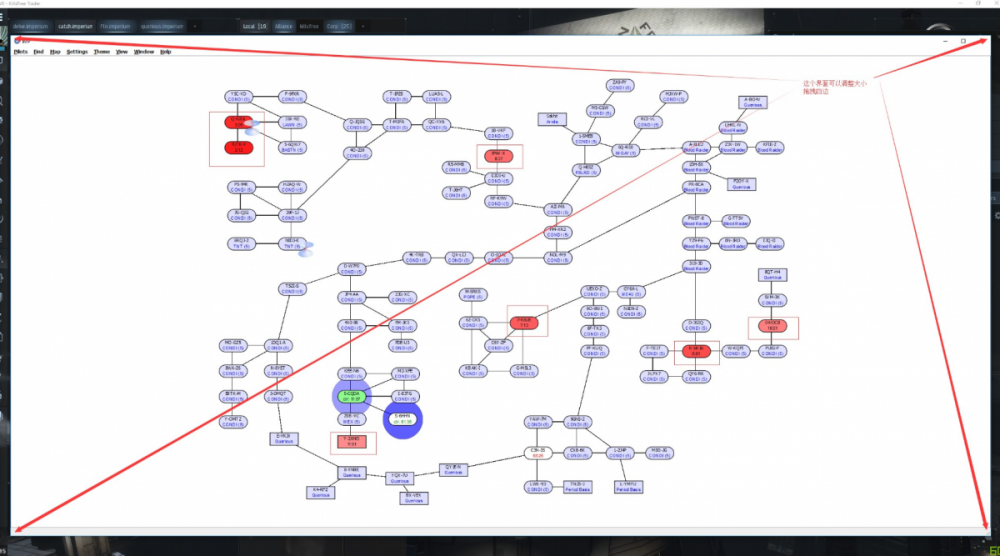Click the red Y-2ANO alarm node

point(352,441)
